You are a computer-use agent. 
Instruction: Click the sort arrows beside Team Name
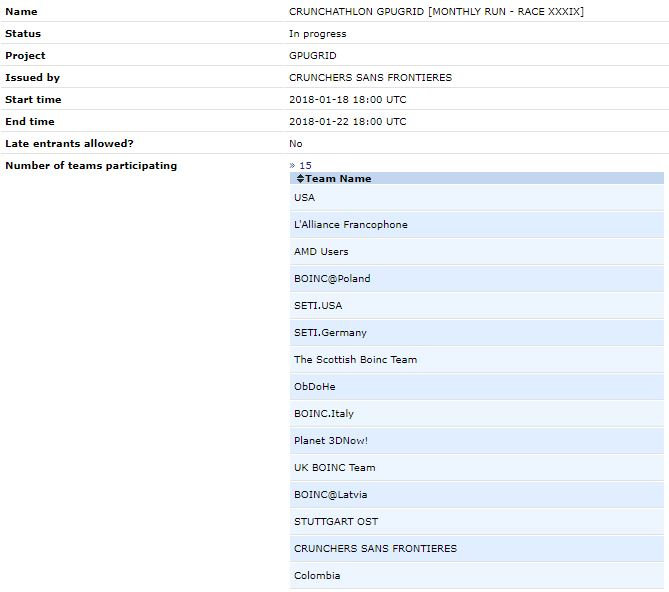point(300,179)
